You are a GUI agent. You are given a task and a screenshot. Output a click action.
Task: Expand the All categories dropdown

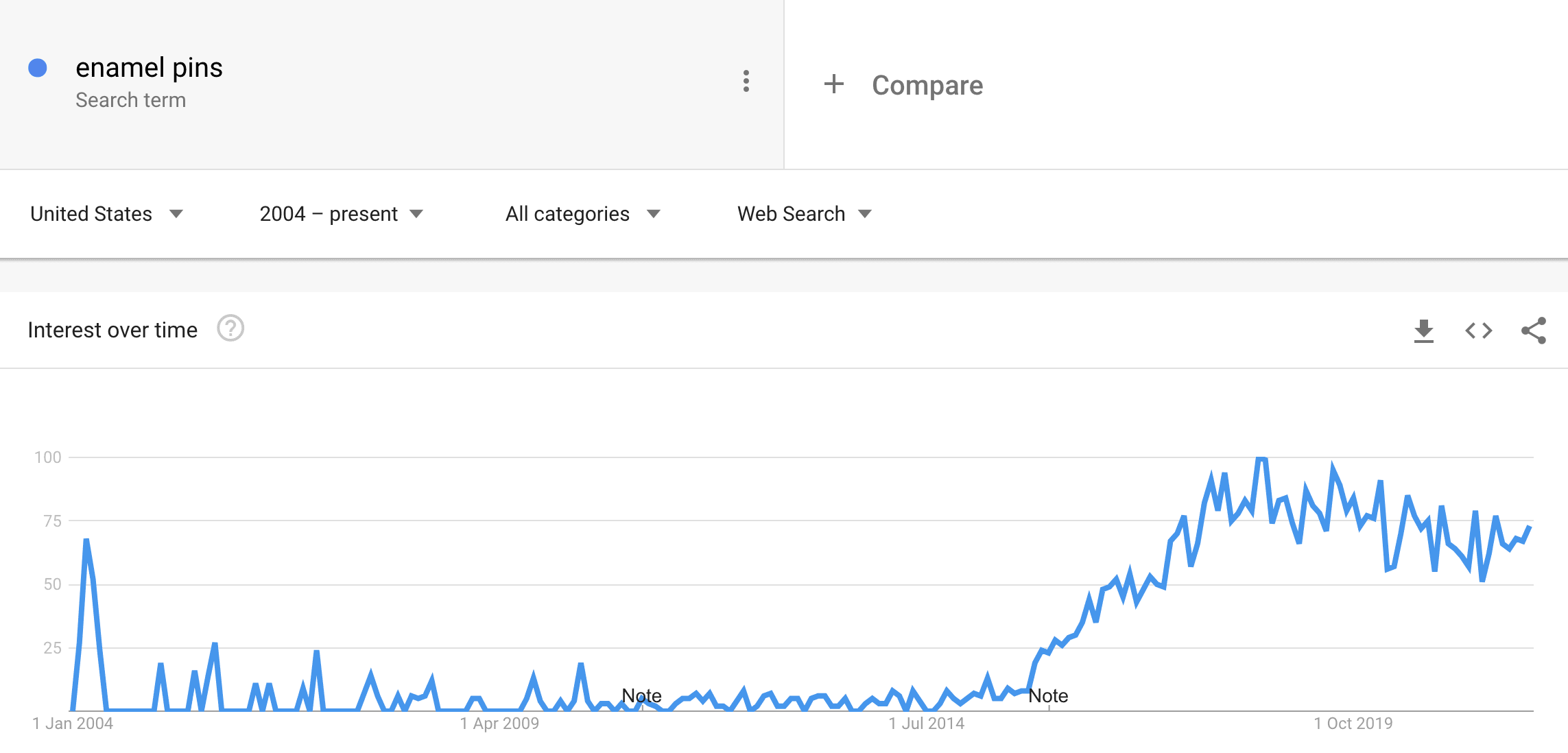tap(583, 214)
